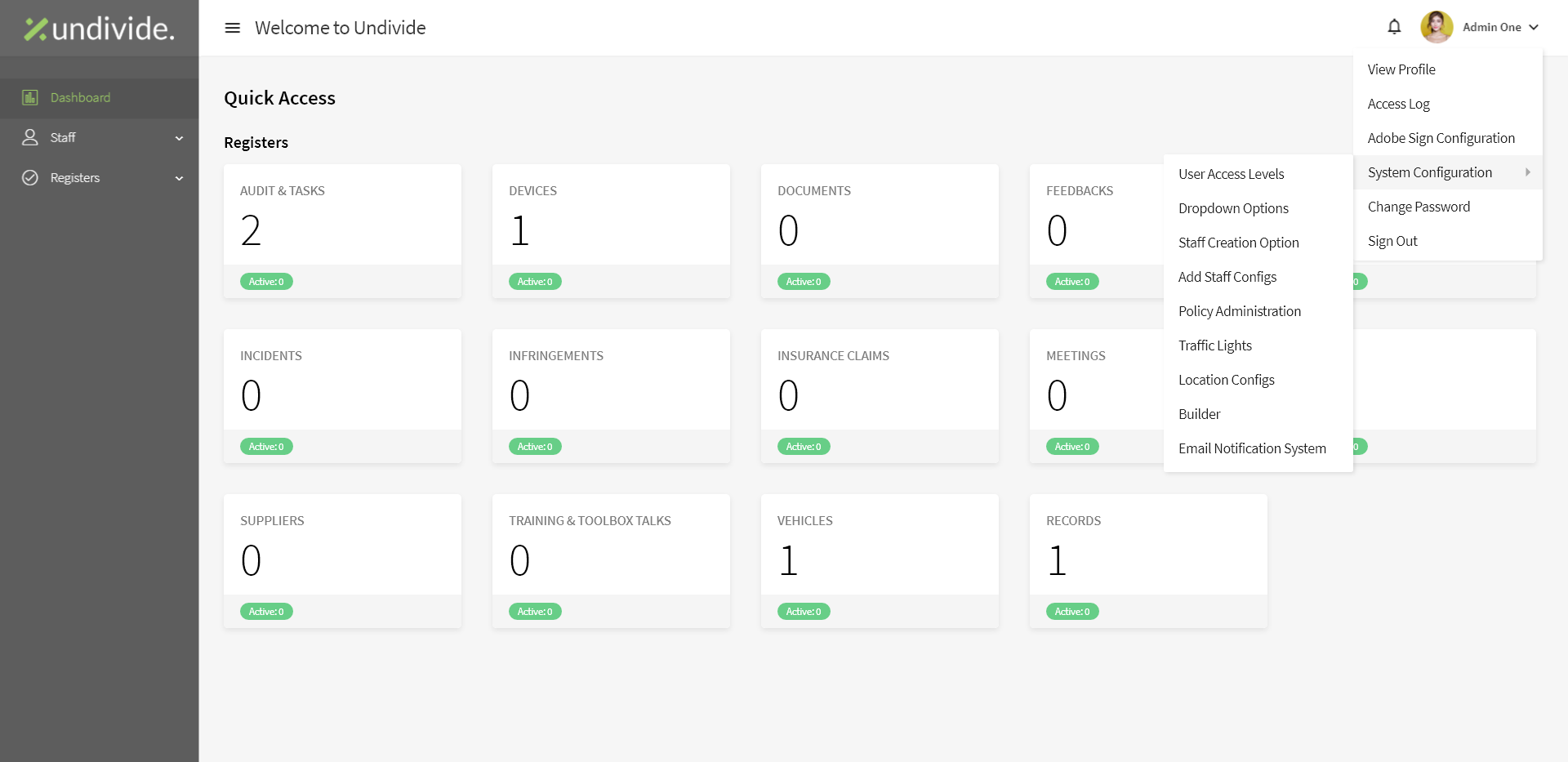Click the hamburger menu icon
The width and height of the screenshot is (1568, 762).
pos(233,28)
